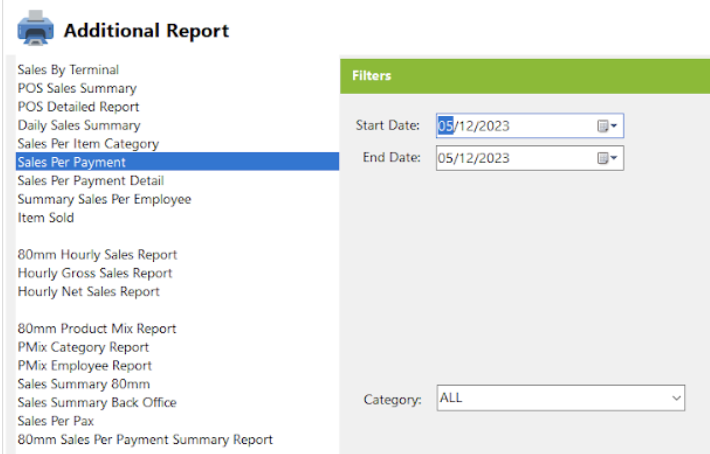
Task: Select the Sales By Terminal report
Action: point(68,70)
